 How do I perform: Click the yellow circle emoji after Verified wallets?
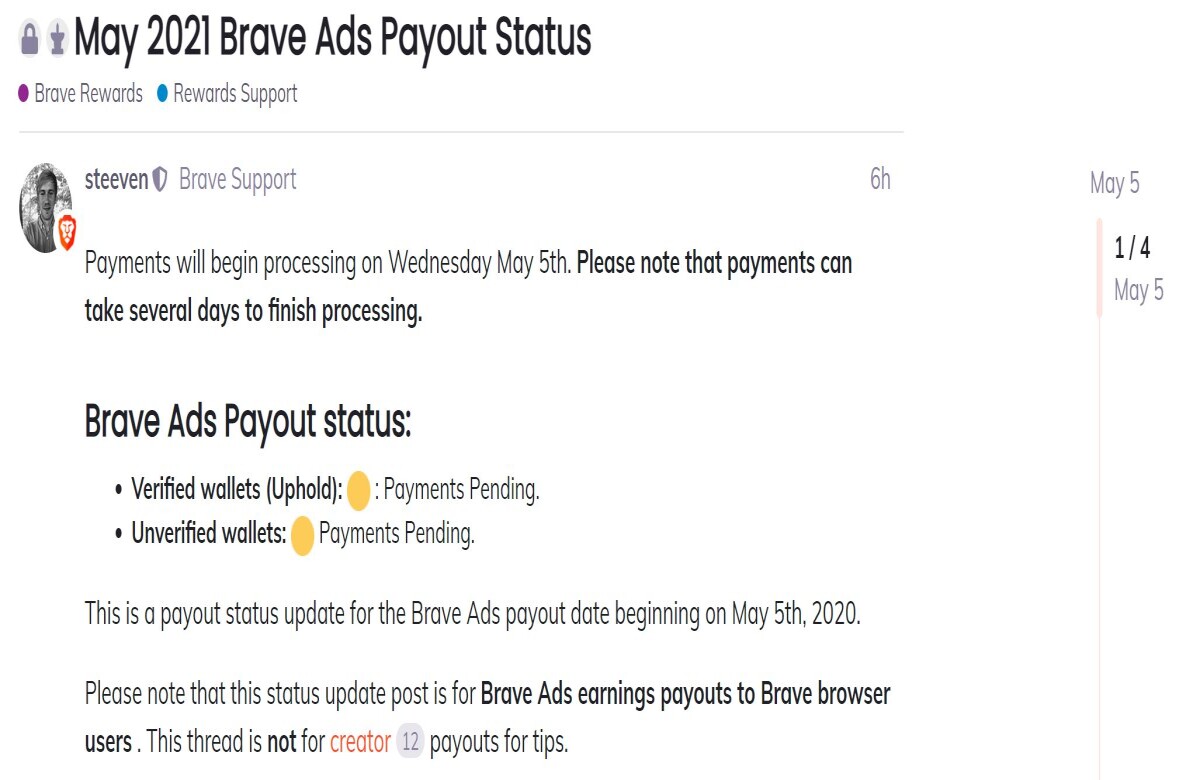358,490
